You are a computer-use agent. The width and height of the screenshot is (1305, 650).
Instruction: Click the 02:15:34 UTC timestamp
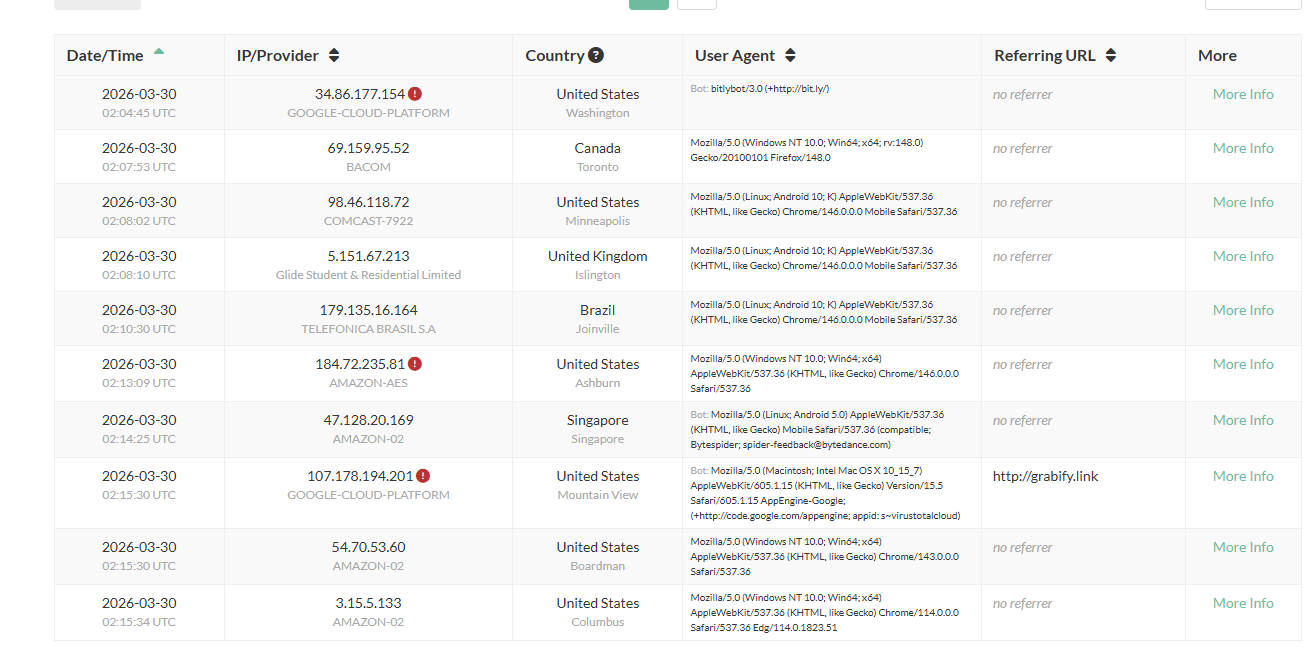[x=139, y=622]
